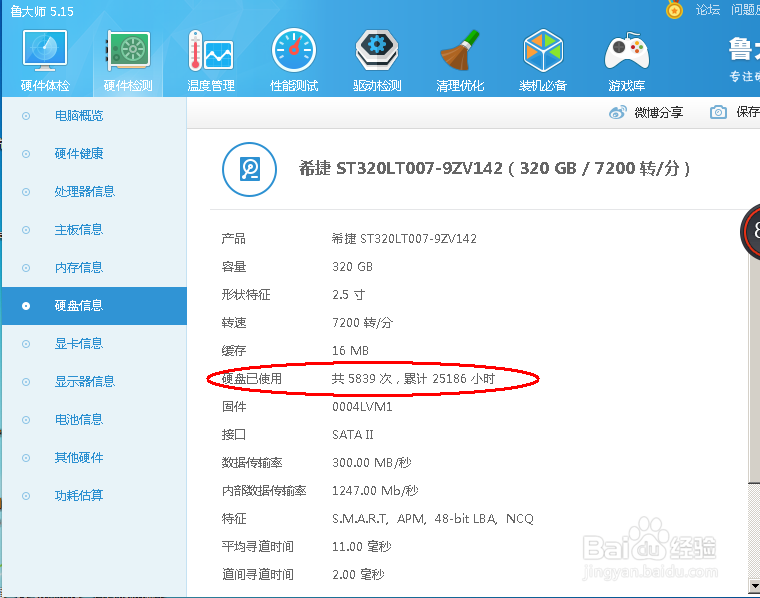The width and height of the screenshot is (760, 598).
Task: Click the 微博分享 share link
Action: tap(659, 113)
